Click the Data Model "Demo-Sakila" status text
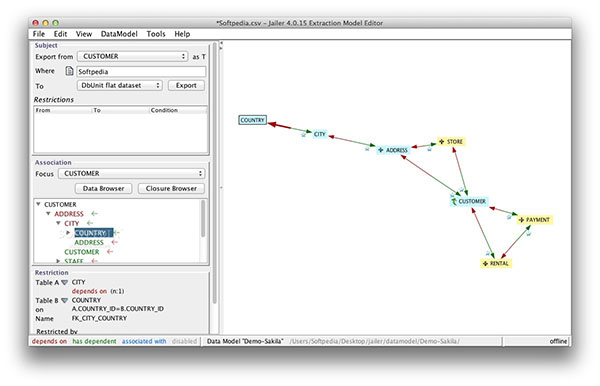Viewport: 600px width, 386px height. (x=245, y=341)
